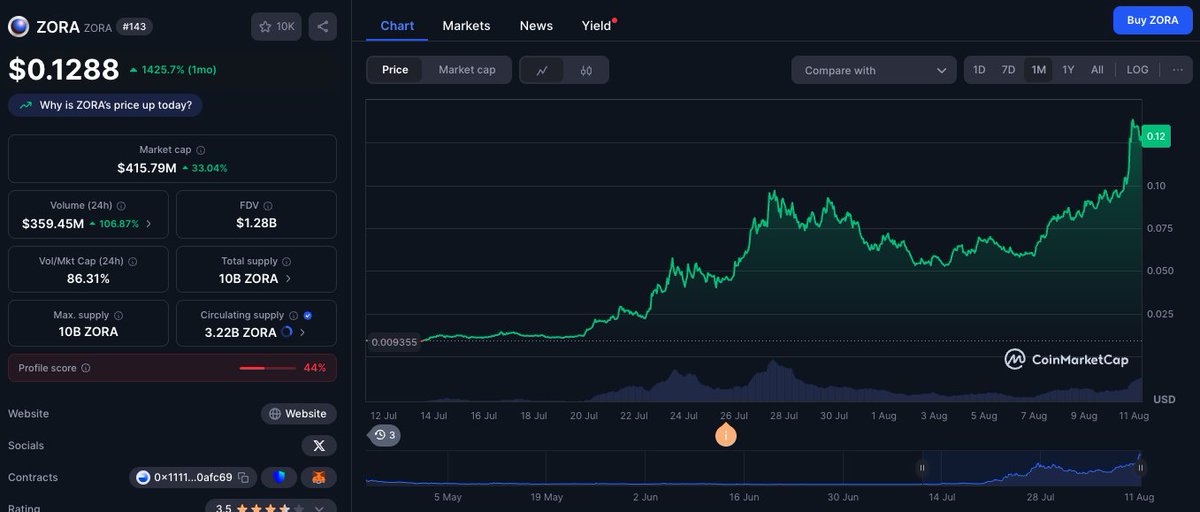Open info tooltip next to Market cap
This screenshot has height=512, width=1200.
201,150
